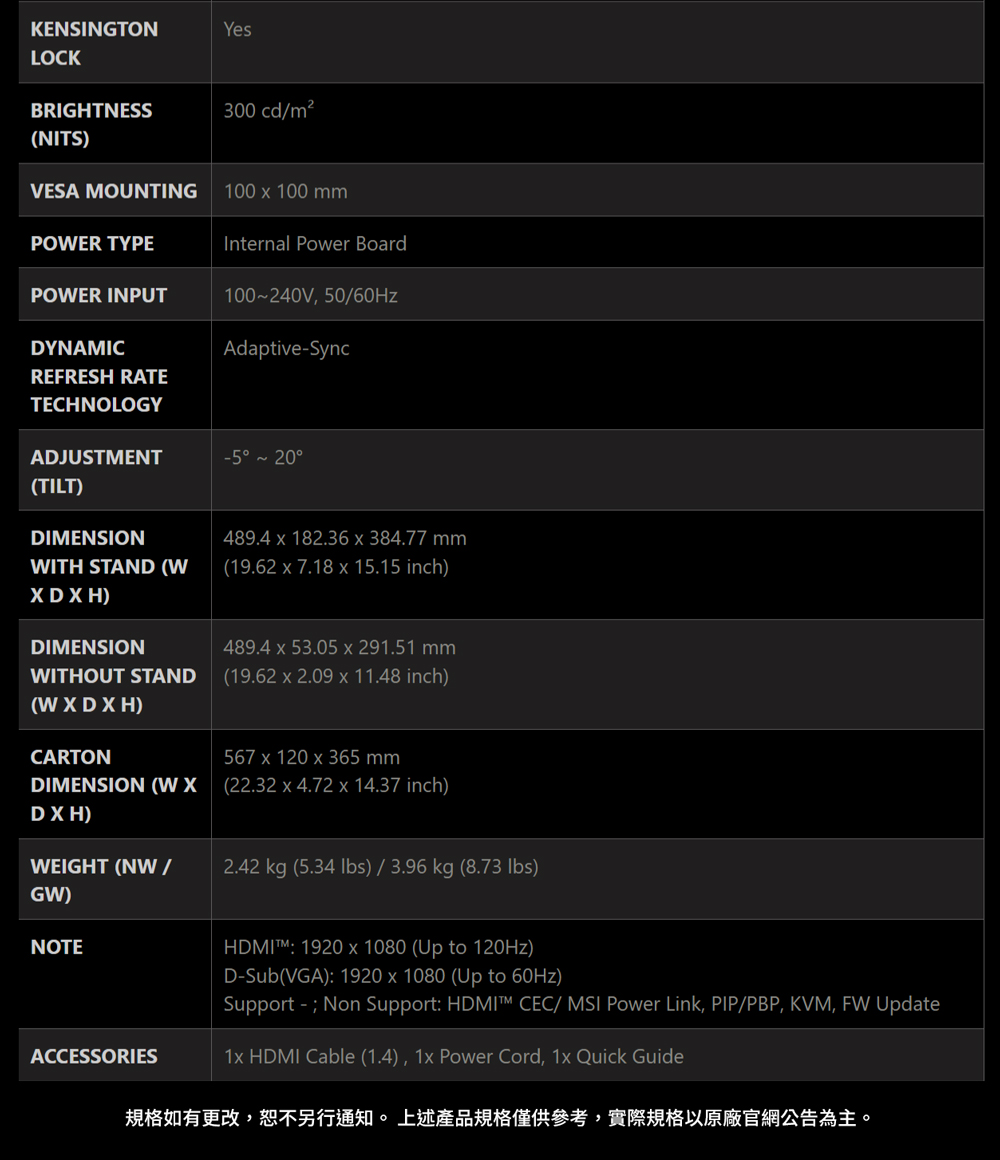The height and width of the screenshot is (1160, 1000).
Task: Click the KENSINGTON LOCK row label
Action: click(94, 43)
